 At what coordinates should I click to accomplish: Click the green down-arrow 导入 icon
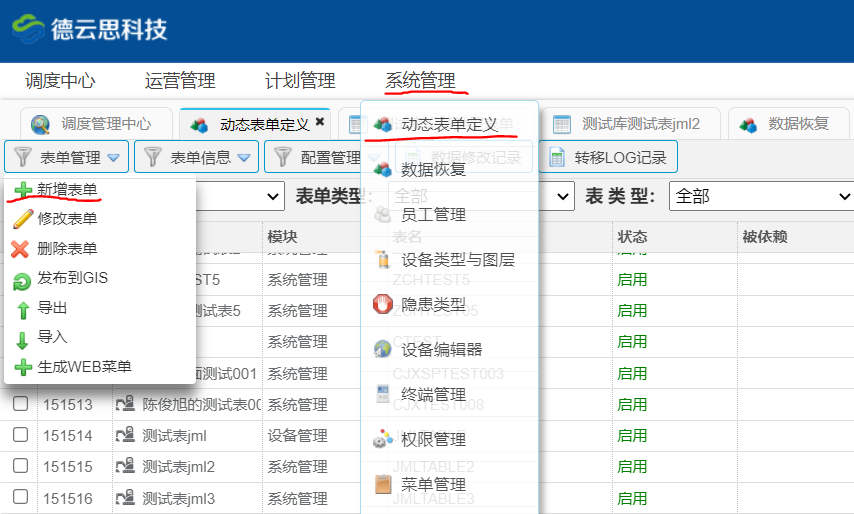[x=22, y=338]
